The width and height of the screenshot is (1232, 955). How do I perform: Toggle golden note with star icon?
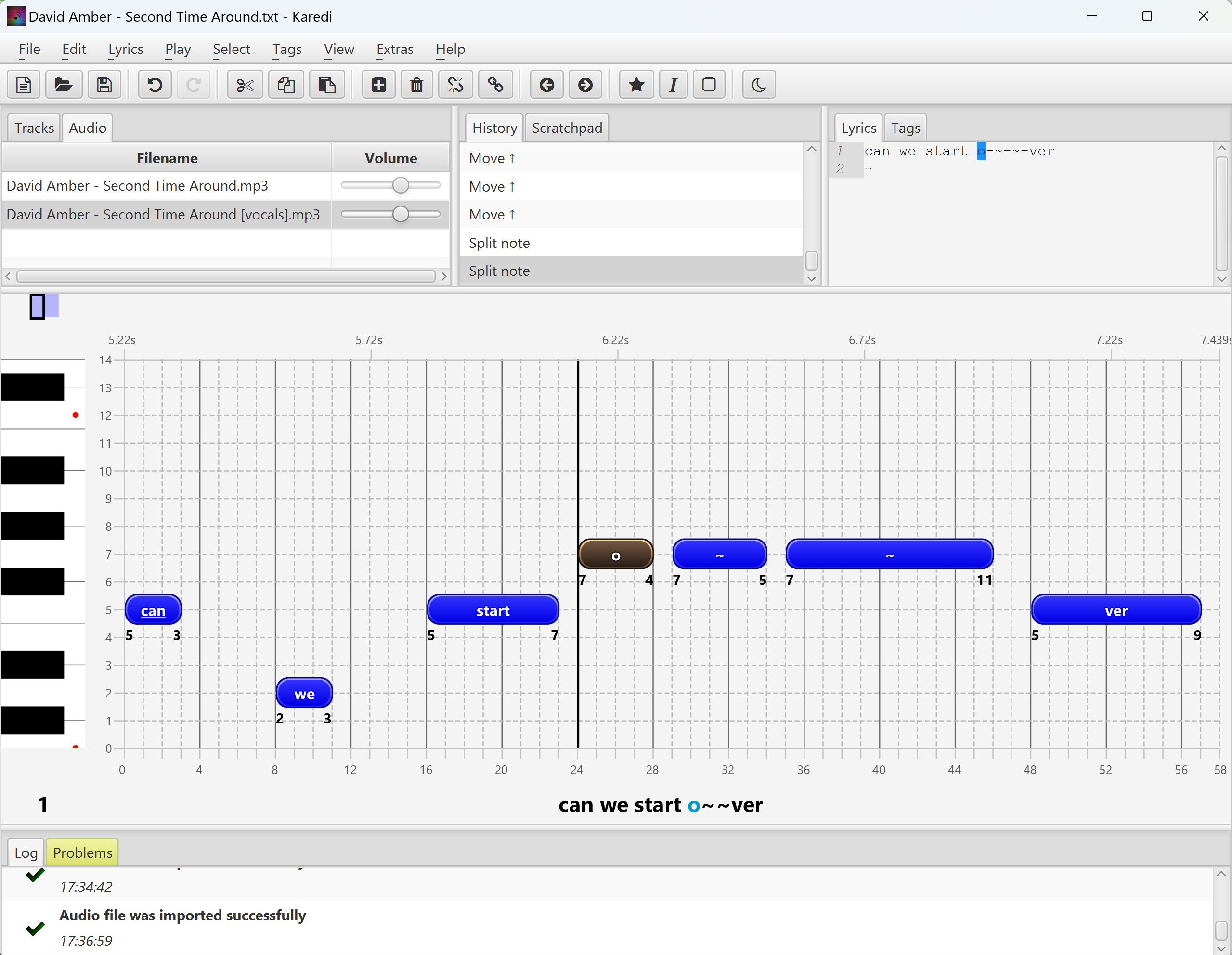tap(636, 85)
